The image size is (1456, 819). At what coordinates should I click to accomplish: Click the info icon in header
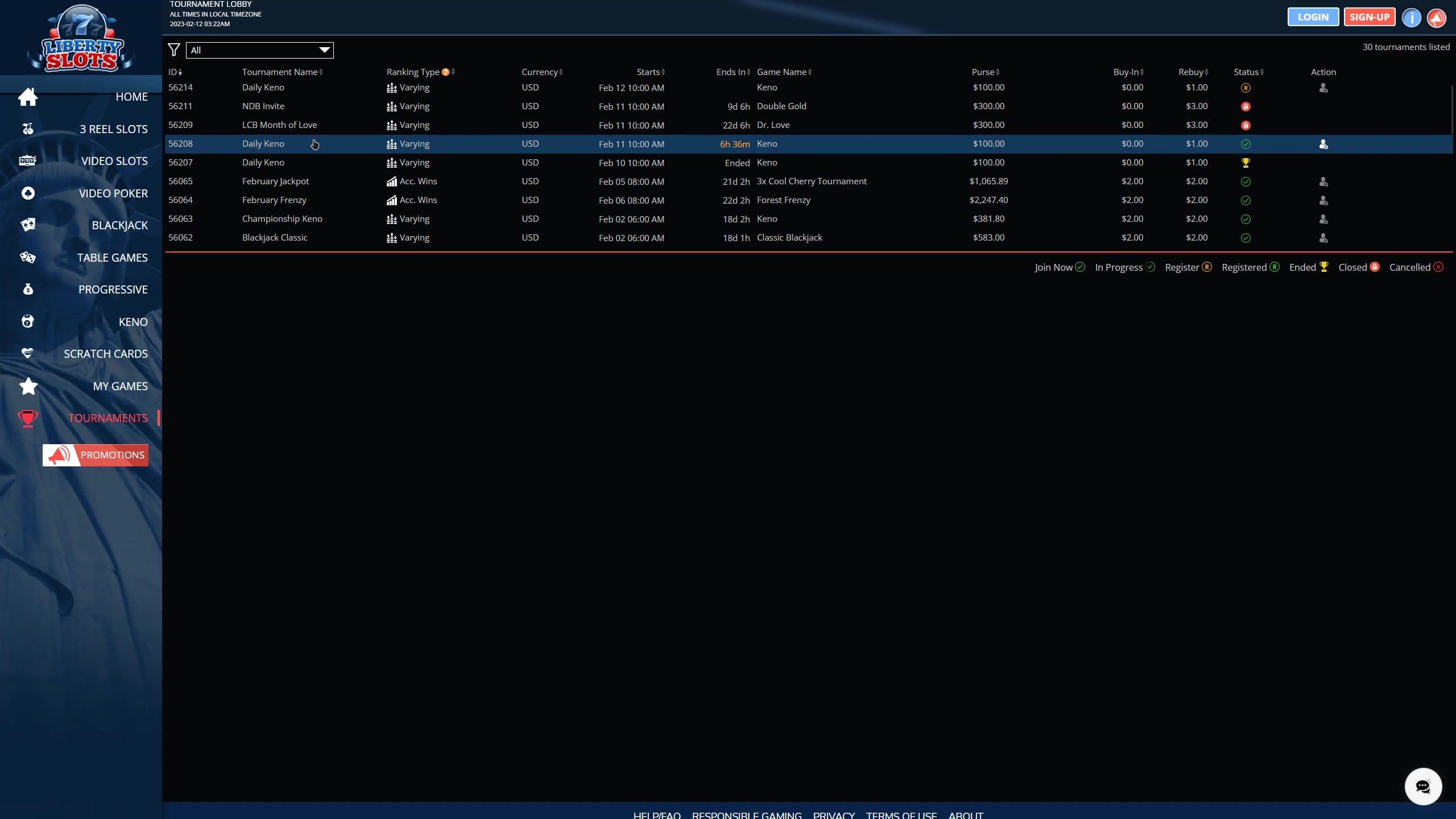tap(1411, 18)
